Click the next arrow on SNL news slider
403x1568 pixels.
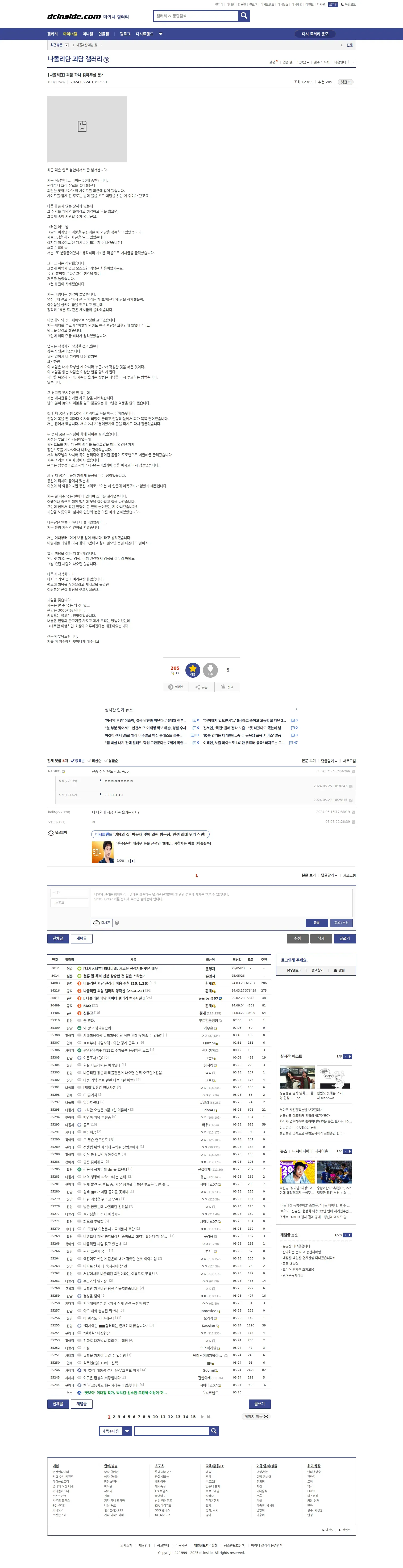[133, 861]
